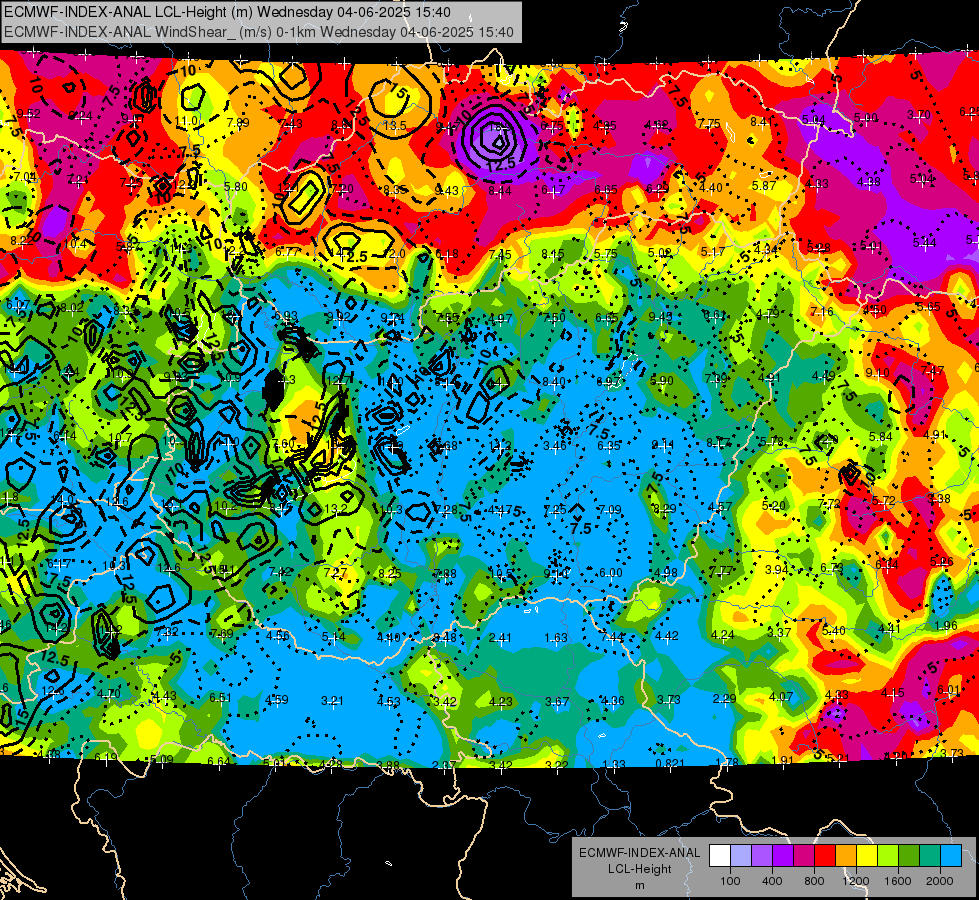
Task: Click the 8.25 shear value
Action: pos(390,573)
